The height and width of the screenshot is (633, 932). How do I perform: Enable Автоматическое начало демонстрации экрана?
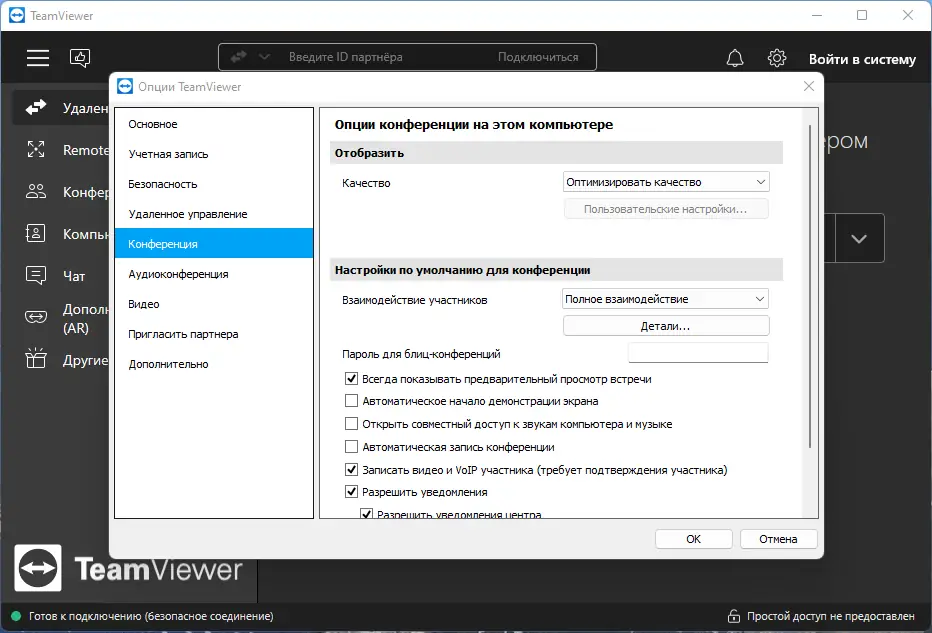pos(352,400)
